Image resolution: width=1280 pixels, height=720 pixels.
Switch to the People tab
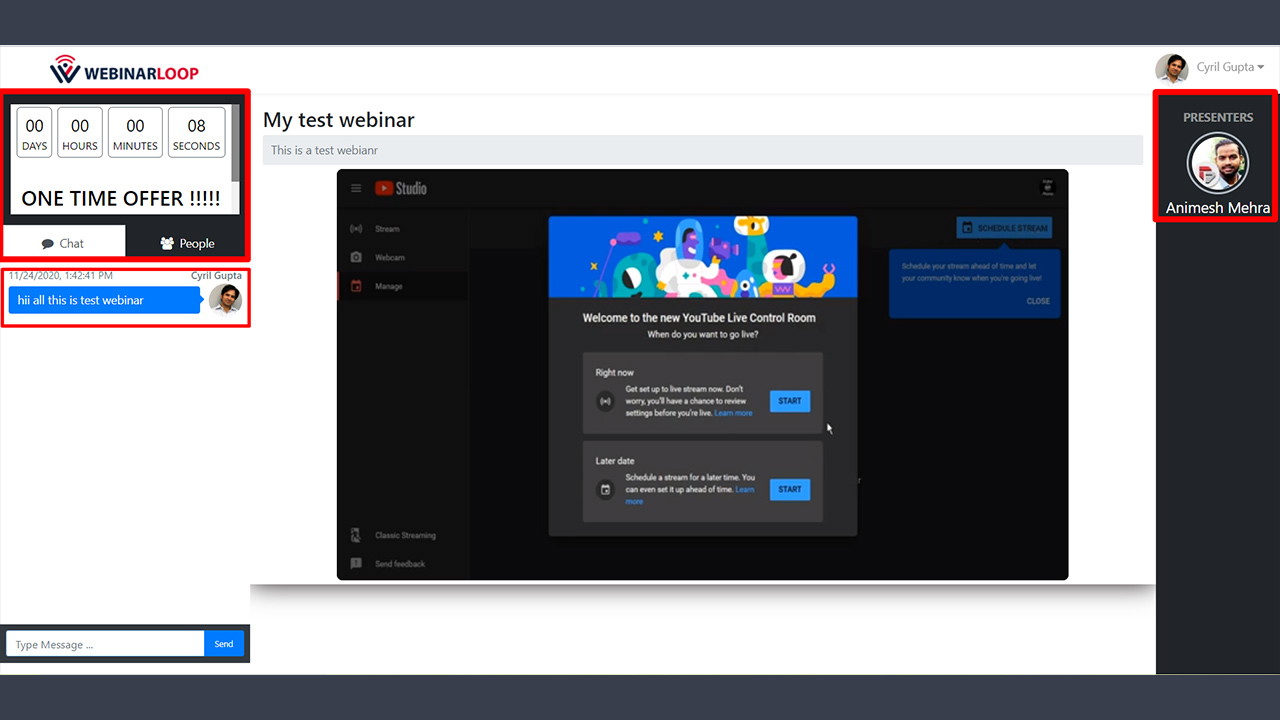(x=187, y=243)
